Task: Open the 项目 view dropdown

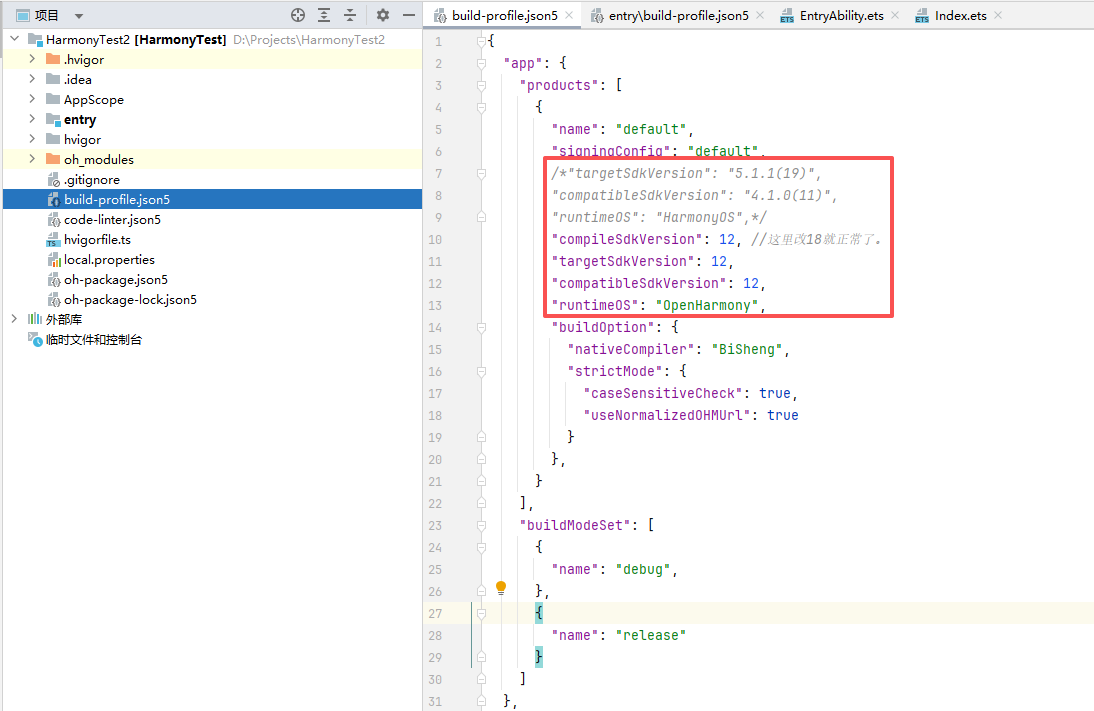Action: click(79, 16)
